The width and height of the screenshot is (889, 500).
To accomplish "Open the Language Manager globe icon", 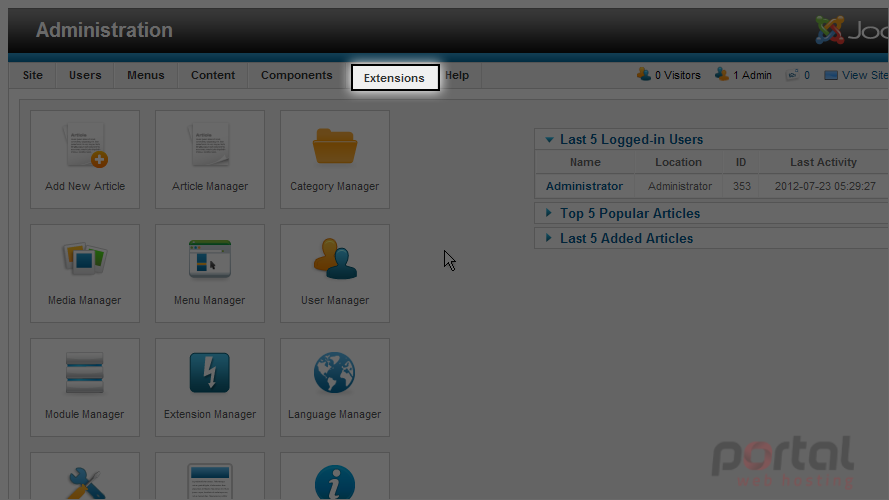I will coord(335,372).
